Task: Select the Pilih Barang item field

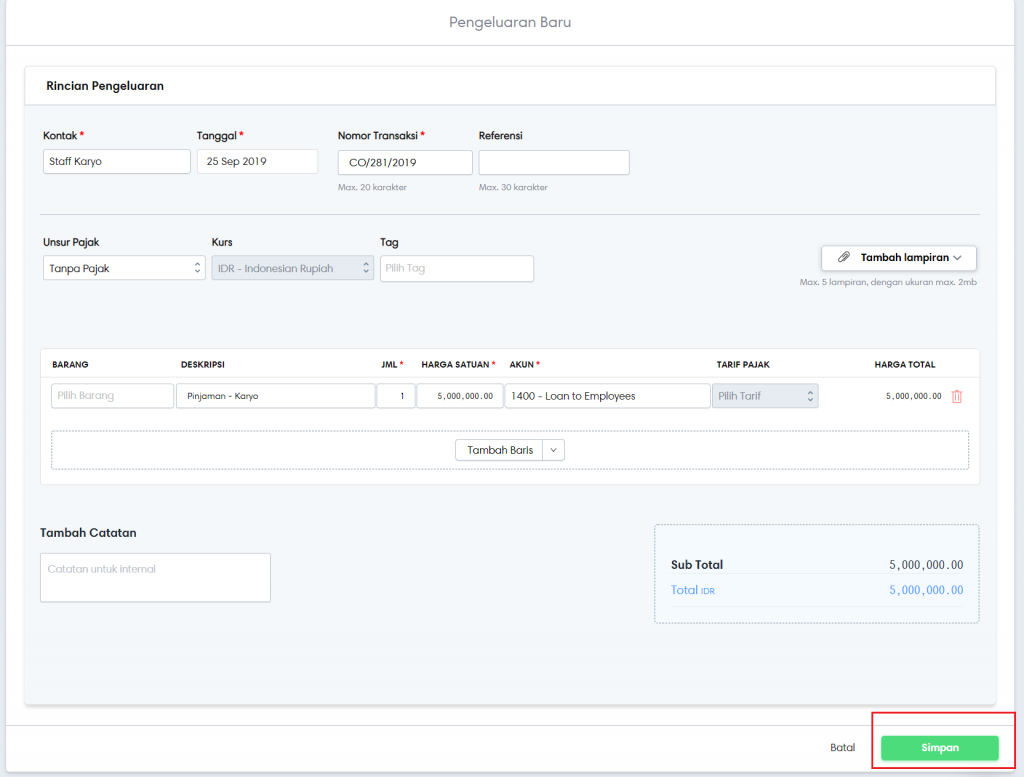Action: [x=112, y=396]
